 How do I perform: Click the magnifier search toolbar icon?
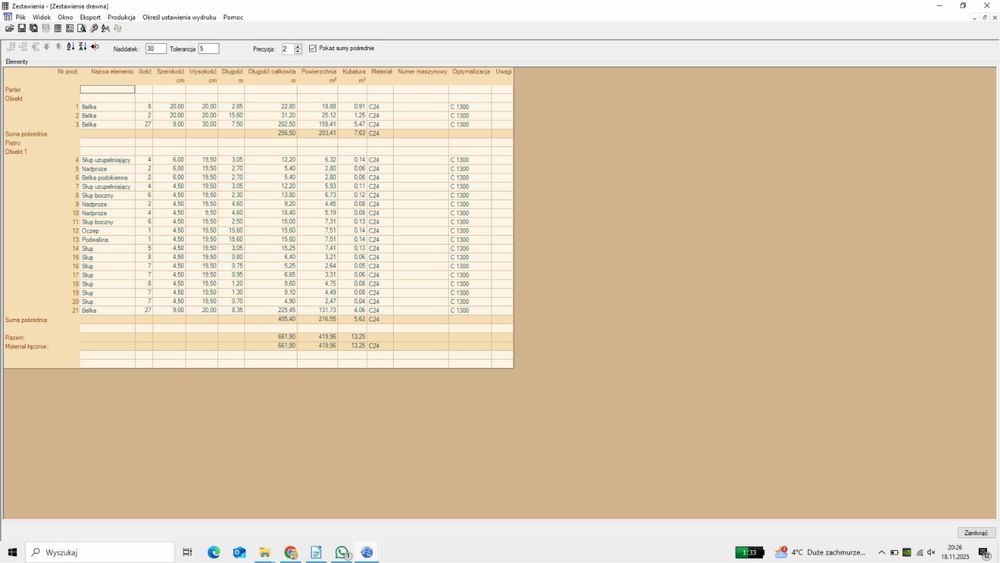pos(94,28)
